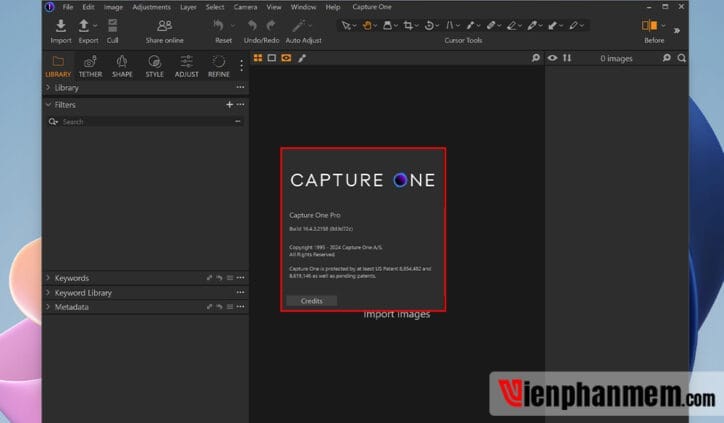
Task: Select the Keystone cursor tool
Action: (449, 26)
